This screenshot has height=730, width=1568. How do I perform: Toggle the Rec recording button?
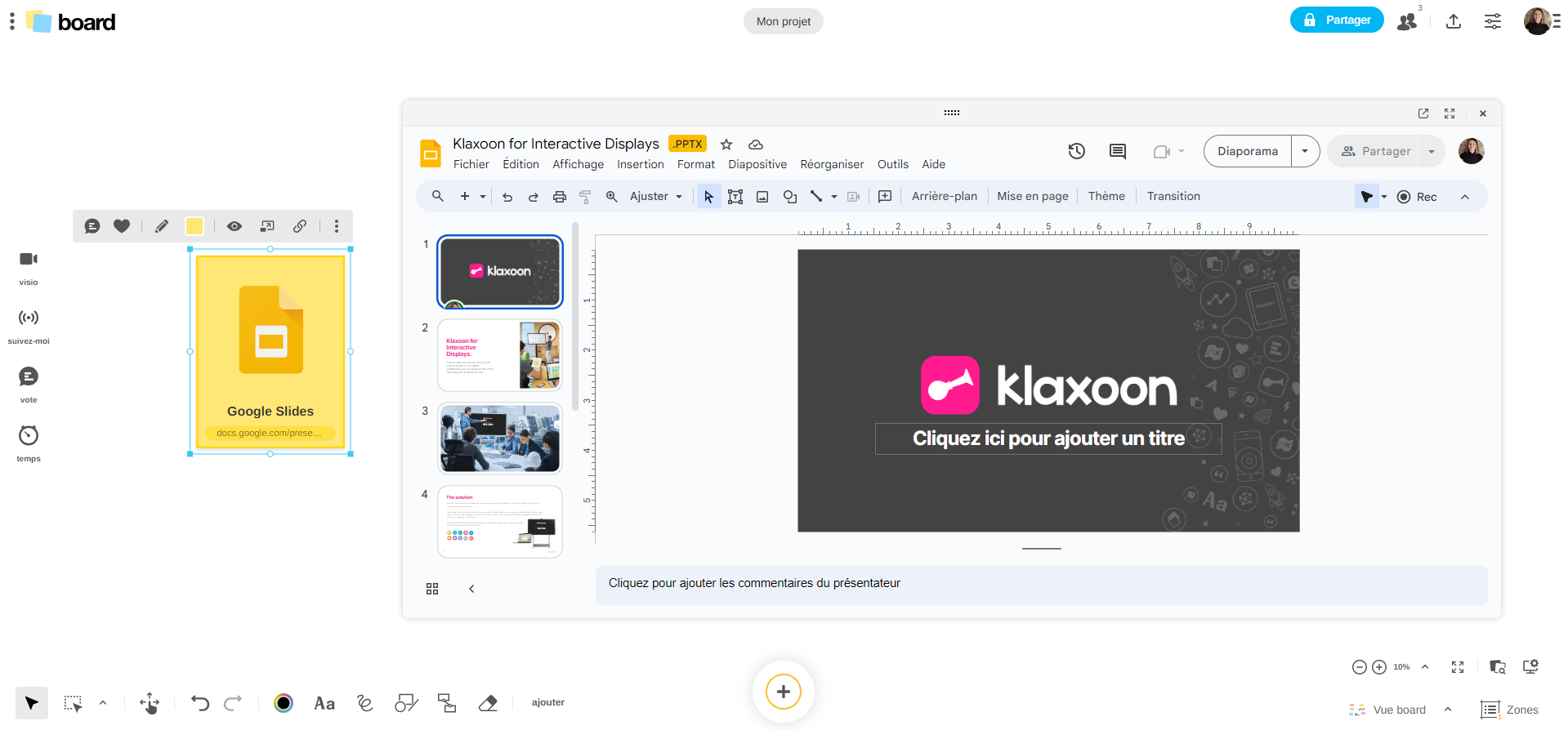click(1418, 197)
